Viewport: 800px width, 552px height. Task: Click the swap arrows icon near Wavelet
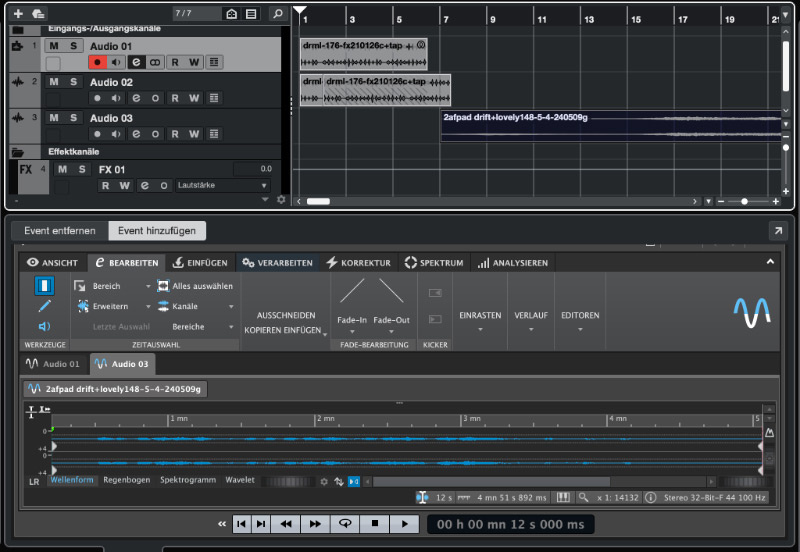pos(339,481)
